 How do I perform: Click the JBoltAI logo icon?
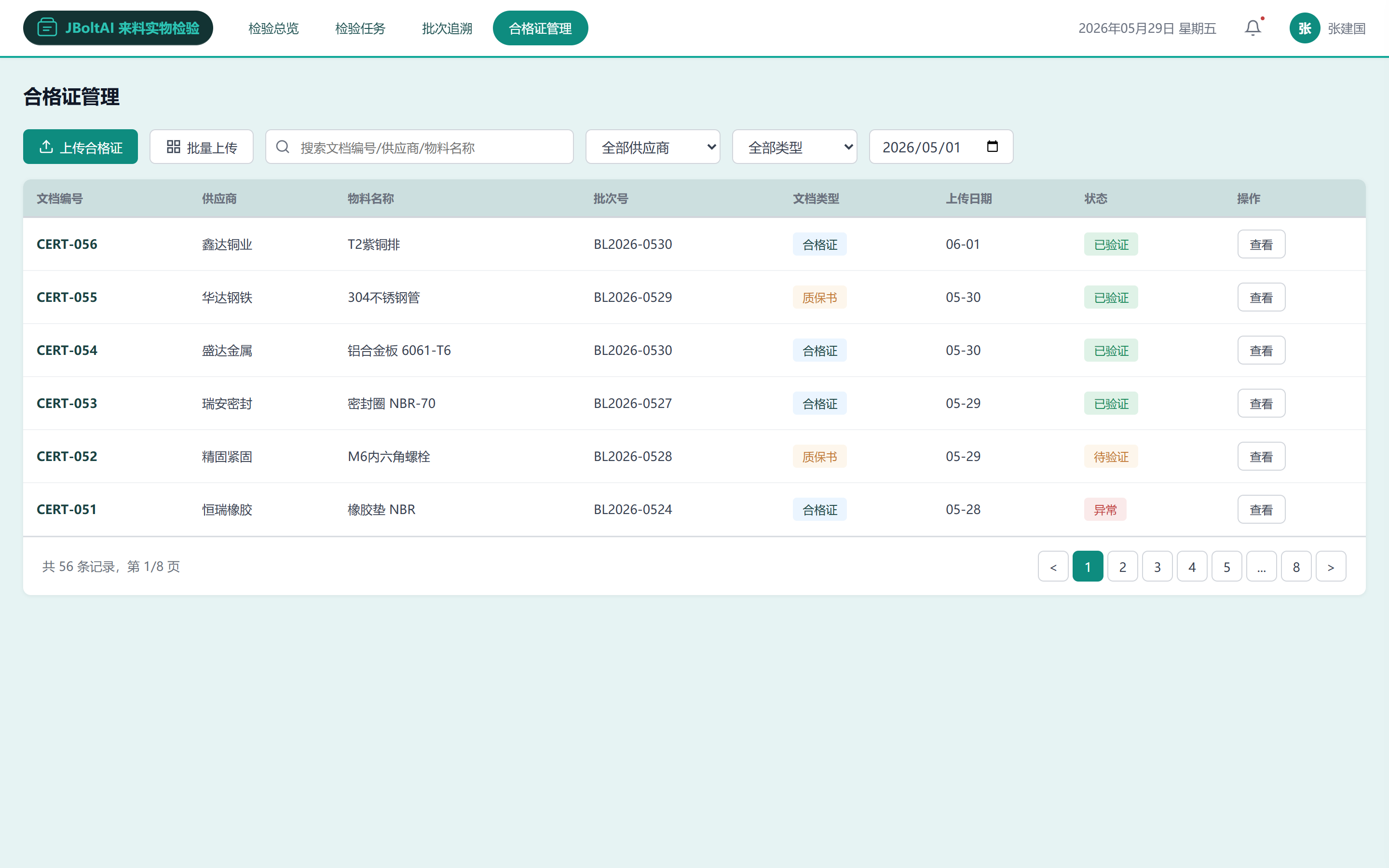(x=47, y=27)
